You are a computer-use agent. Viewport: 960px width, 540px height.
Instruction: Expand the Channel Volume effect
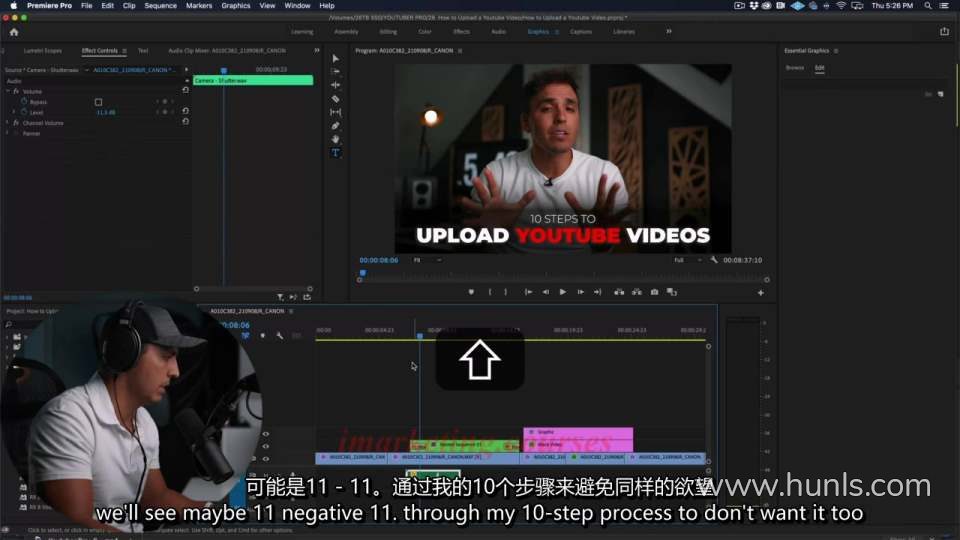(x=8, y=123)
